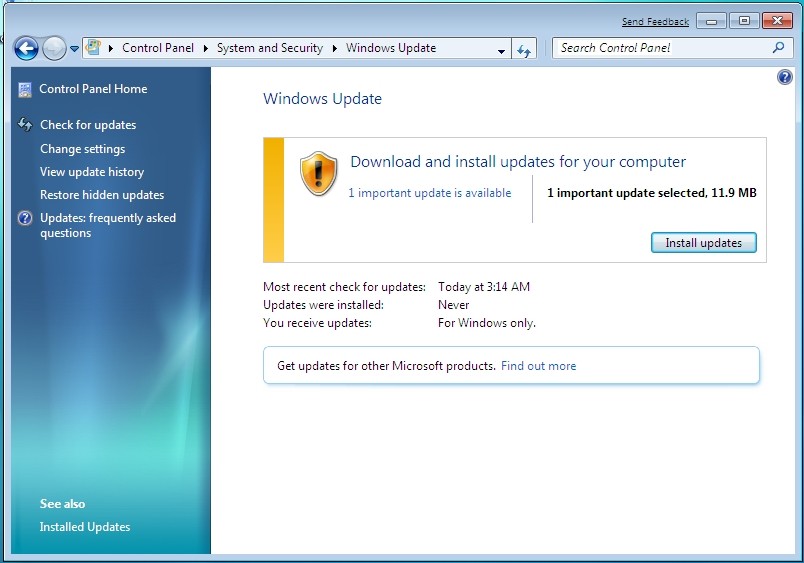
Task: Click the Check for updates arrows icon
Action: [x=25, y=124]
